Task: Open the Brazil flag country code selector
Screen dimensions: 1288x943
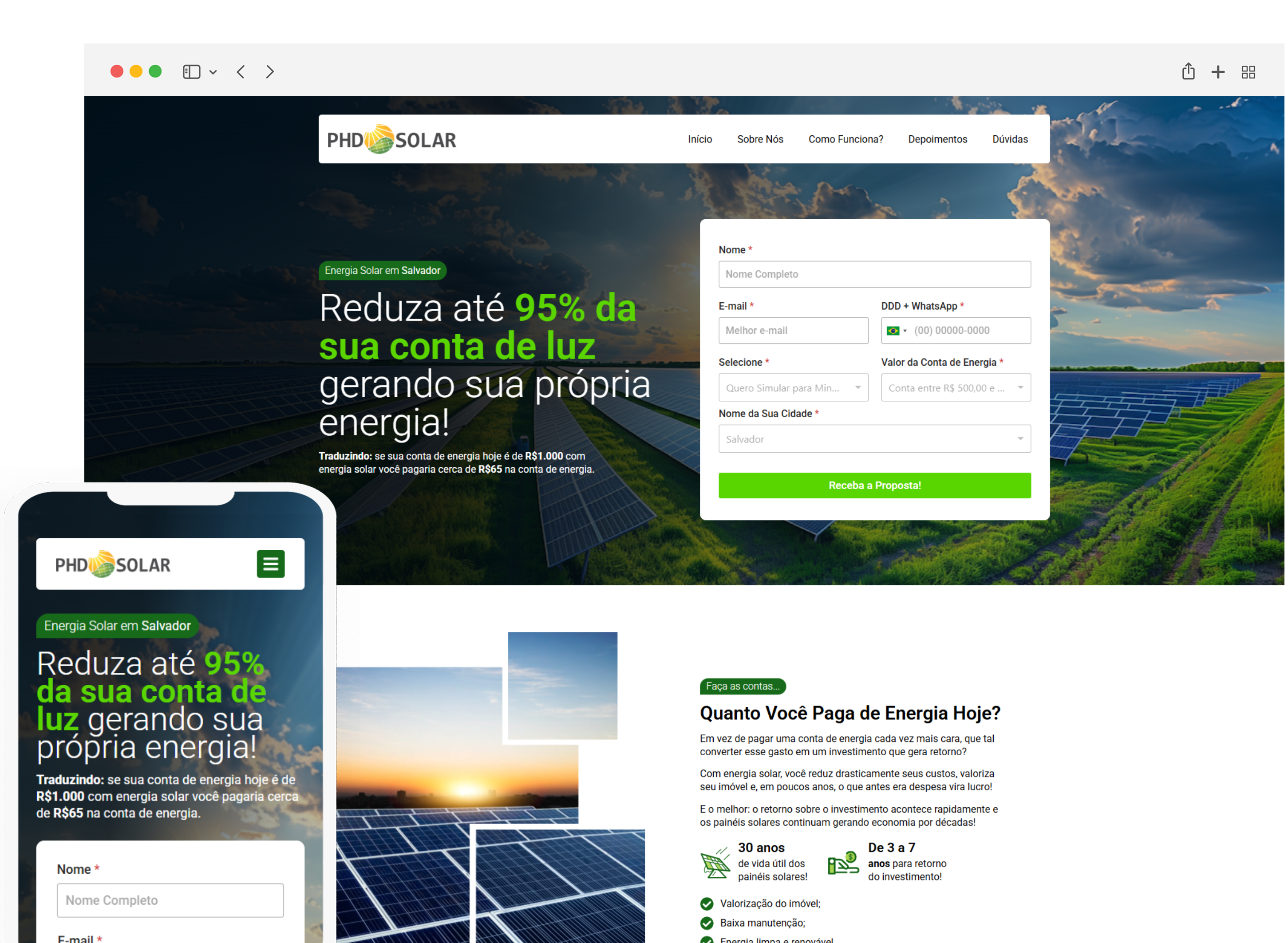Action: tap(897, 331)
